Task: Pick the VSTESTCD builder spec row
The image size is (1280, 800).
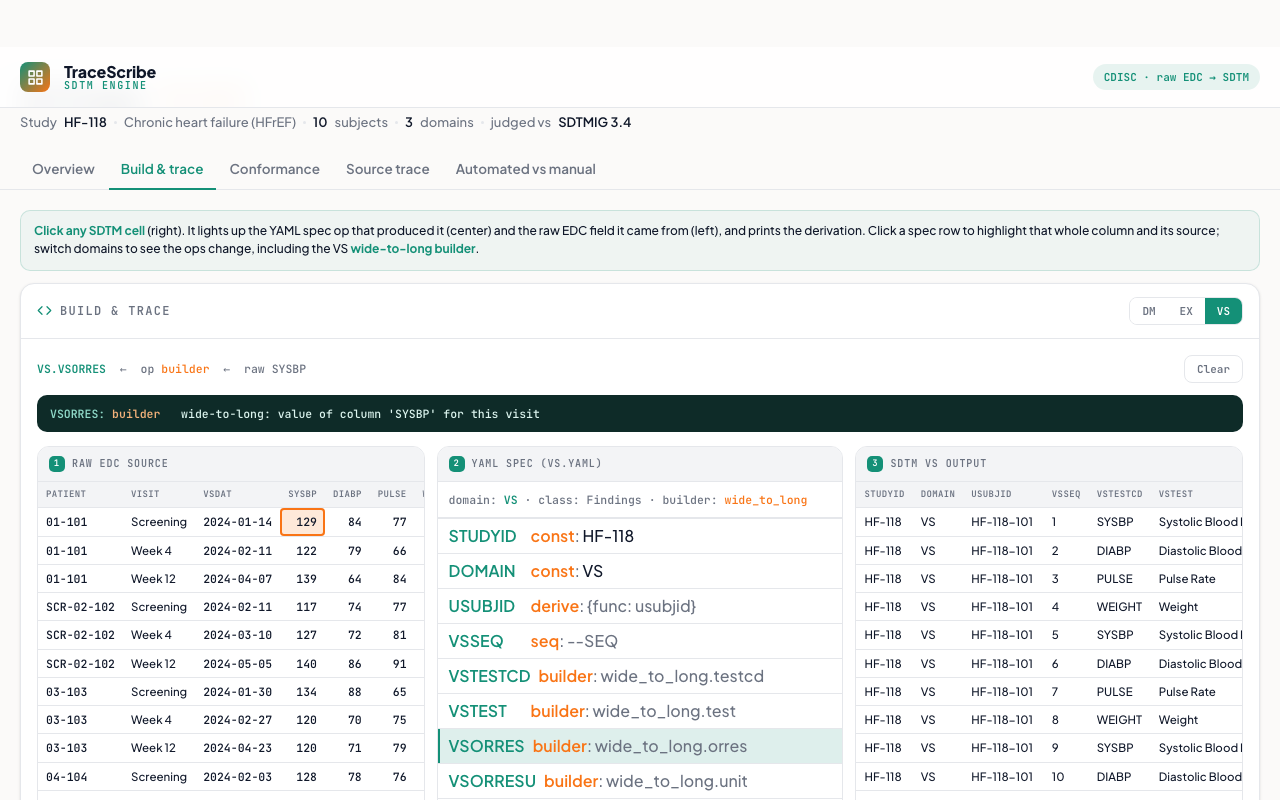Action: point(640,676)
